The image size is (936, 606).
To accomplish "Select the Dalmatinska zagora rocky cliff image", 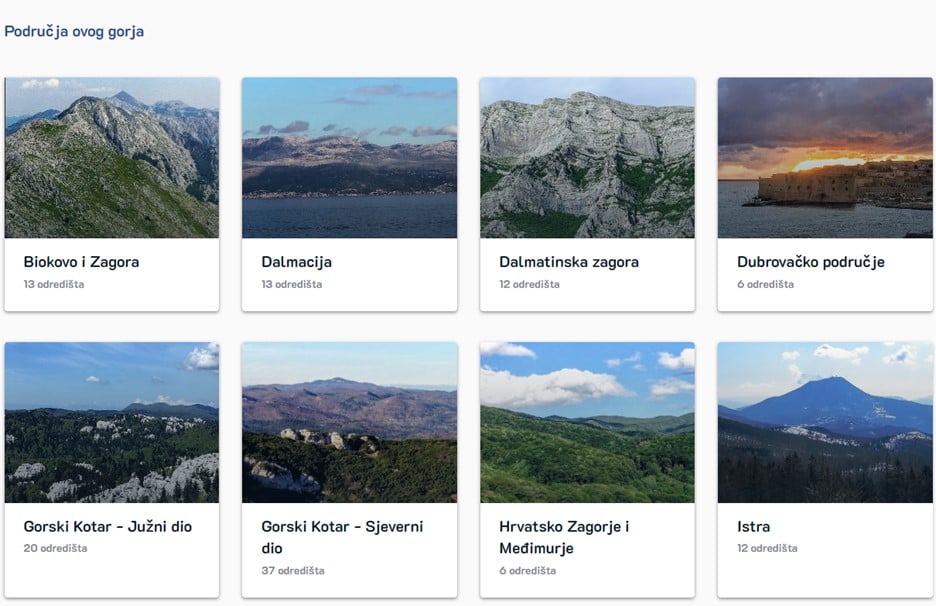I will coord(587,158).
